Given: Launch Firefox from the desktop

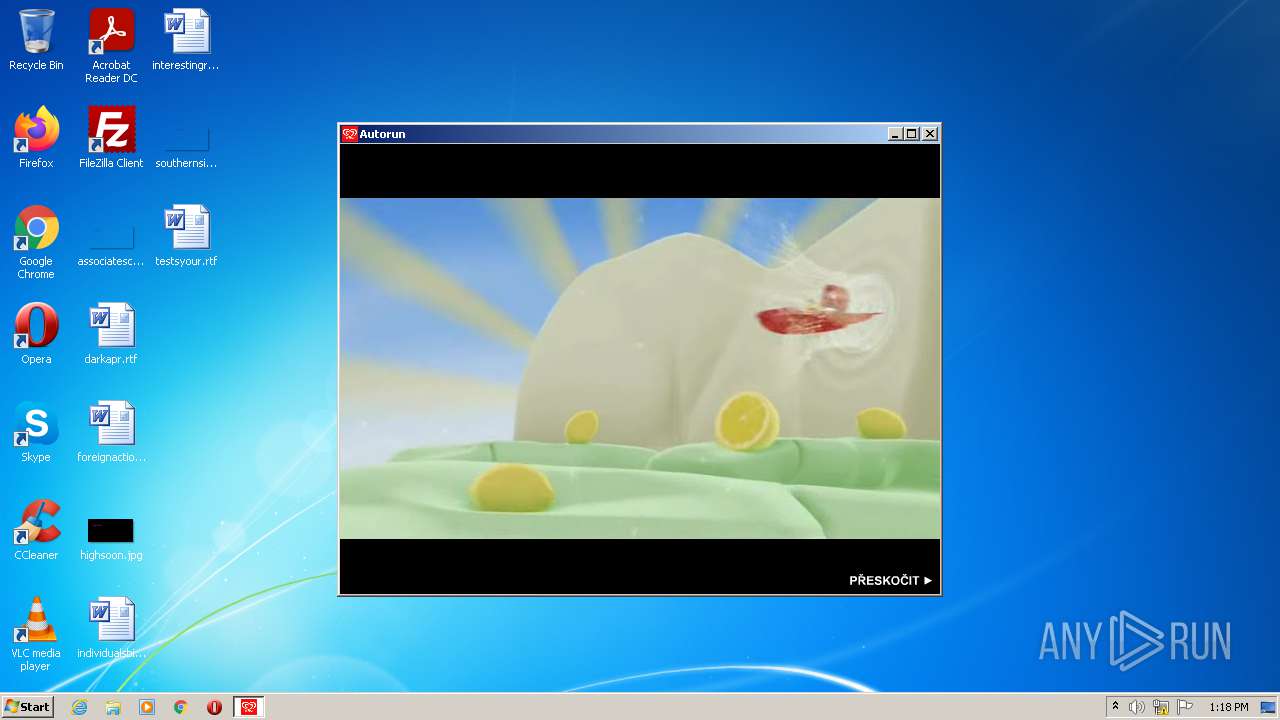Looking at the screenshot, I should pos(36,138).
